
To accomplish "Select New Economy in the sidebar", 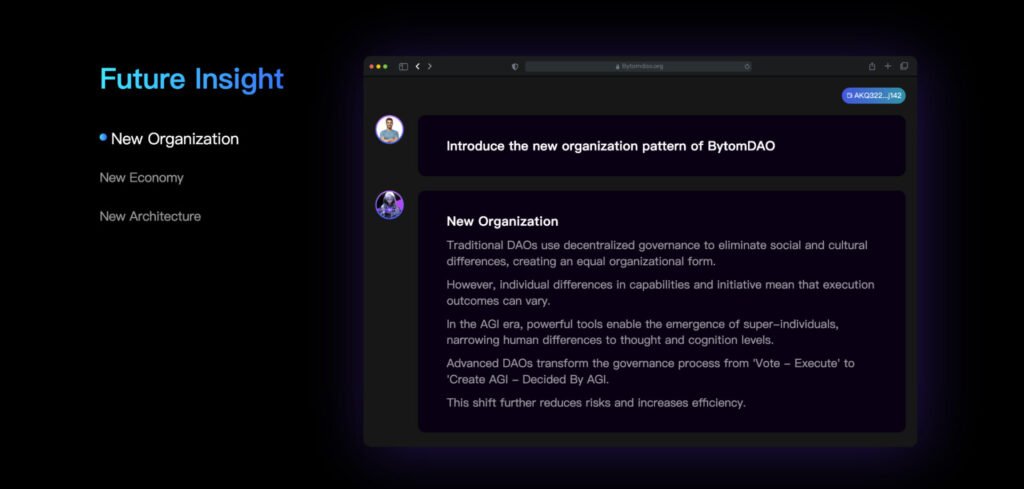I will (142, 178).
